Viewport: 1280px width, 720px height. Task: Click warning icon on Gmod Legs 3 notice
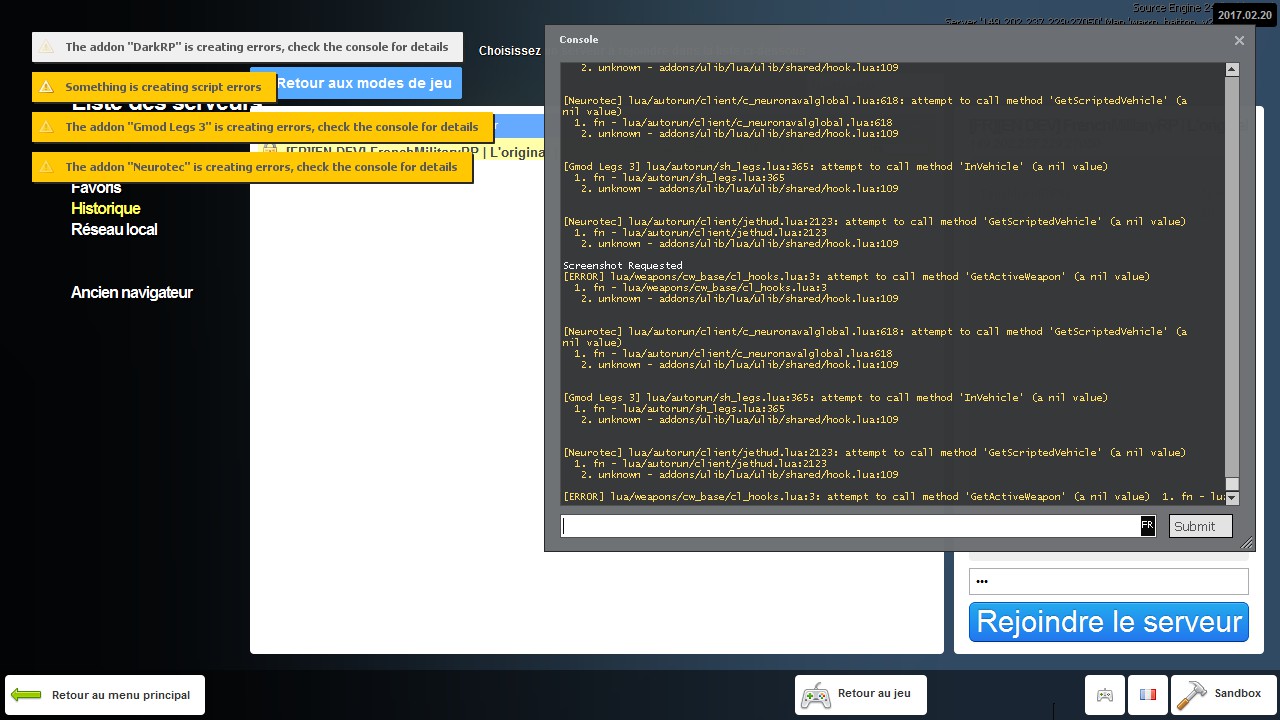(x=46, y=127)
